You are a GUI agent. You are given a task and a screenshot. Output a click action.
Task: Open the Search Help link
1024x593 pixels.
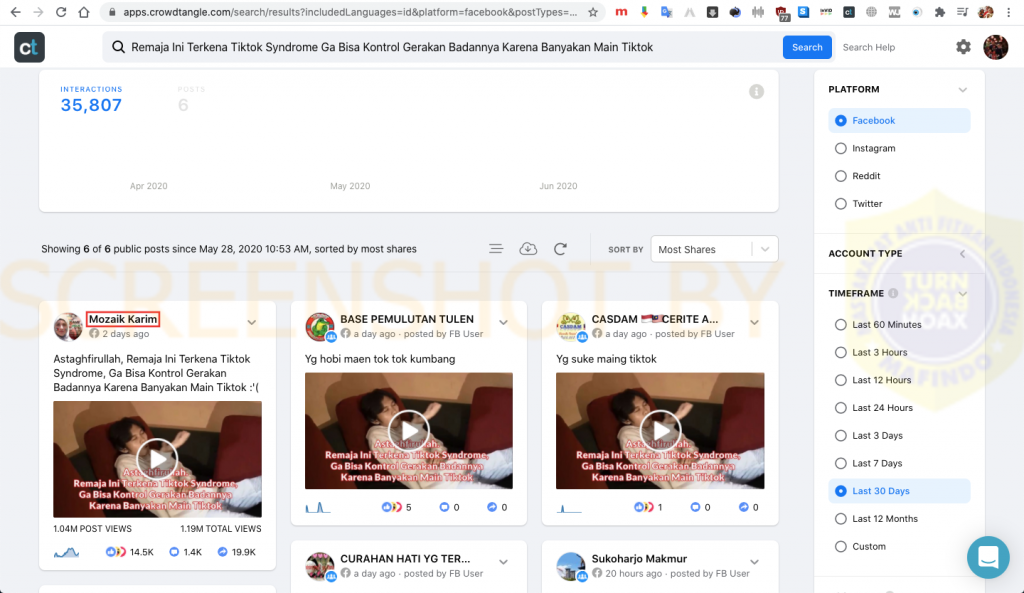[869, 47]
